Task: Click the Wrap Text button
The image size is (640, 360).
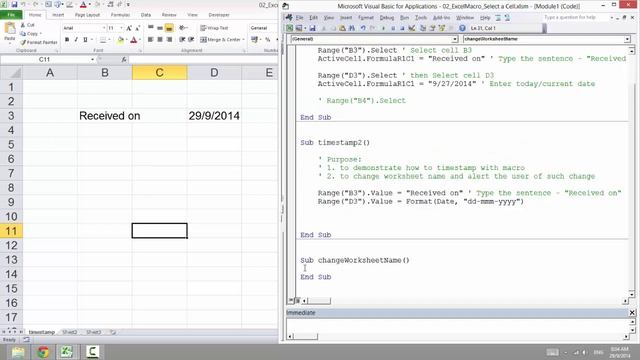Action: (x=214, y=28)
